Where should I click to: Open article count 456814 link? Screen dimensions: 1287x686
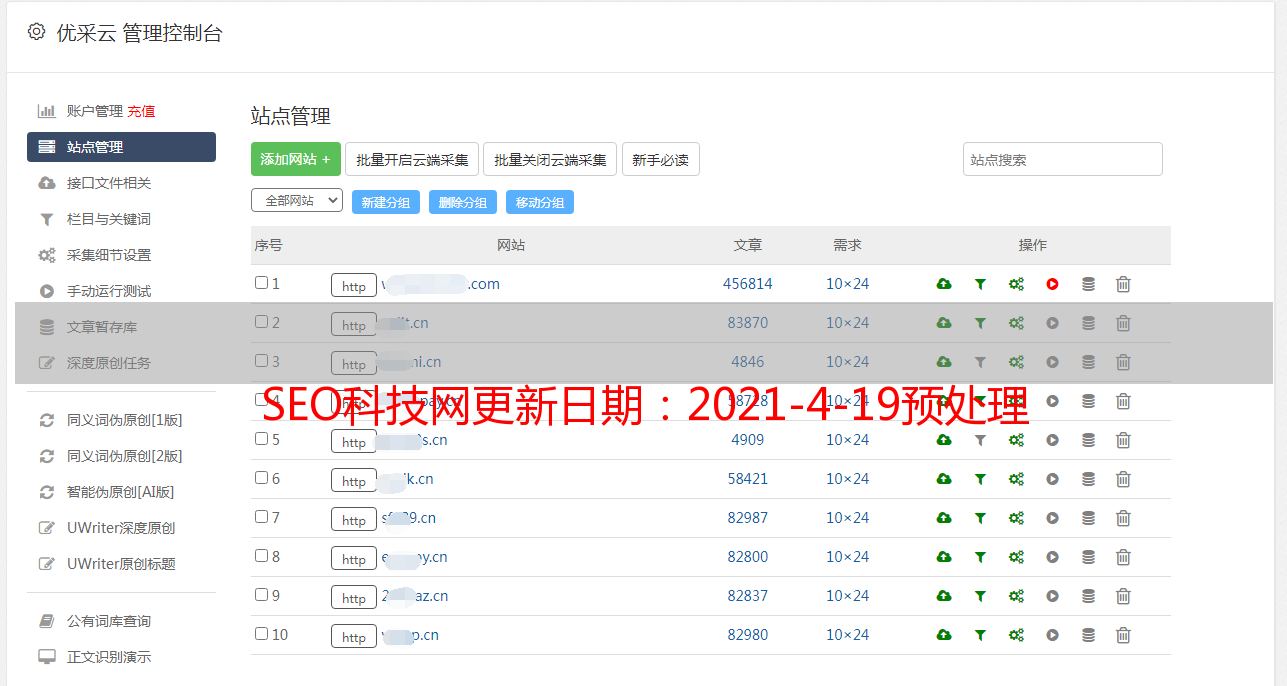[748, 284]
